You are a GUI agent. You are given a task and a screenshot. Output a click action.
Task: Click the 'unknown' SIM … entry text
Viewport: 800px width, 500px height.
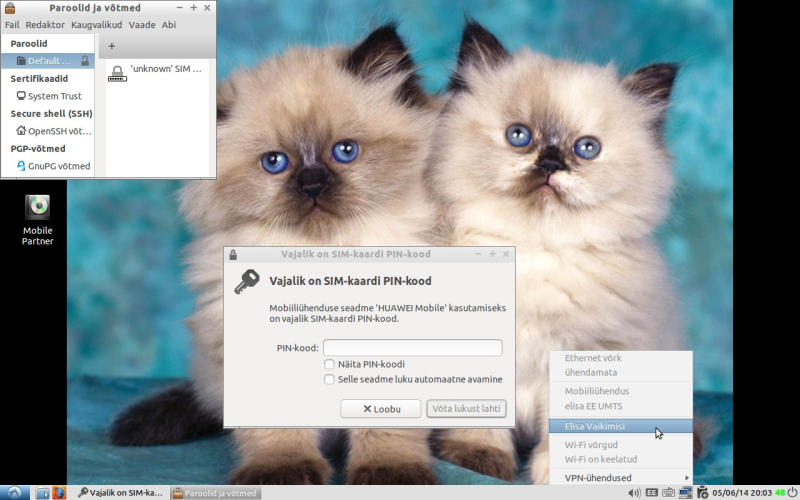click(x=166, y=68)
